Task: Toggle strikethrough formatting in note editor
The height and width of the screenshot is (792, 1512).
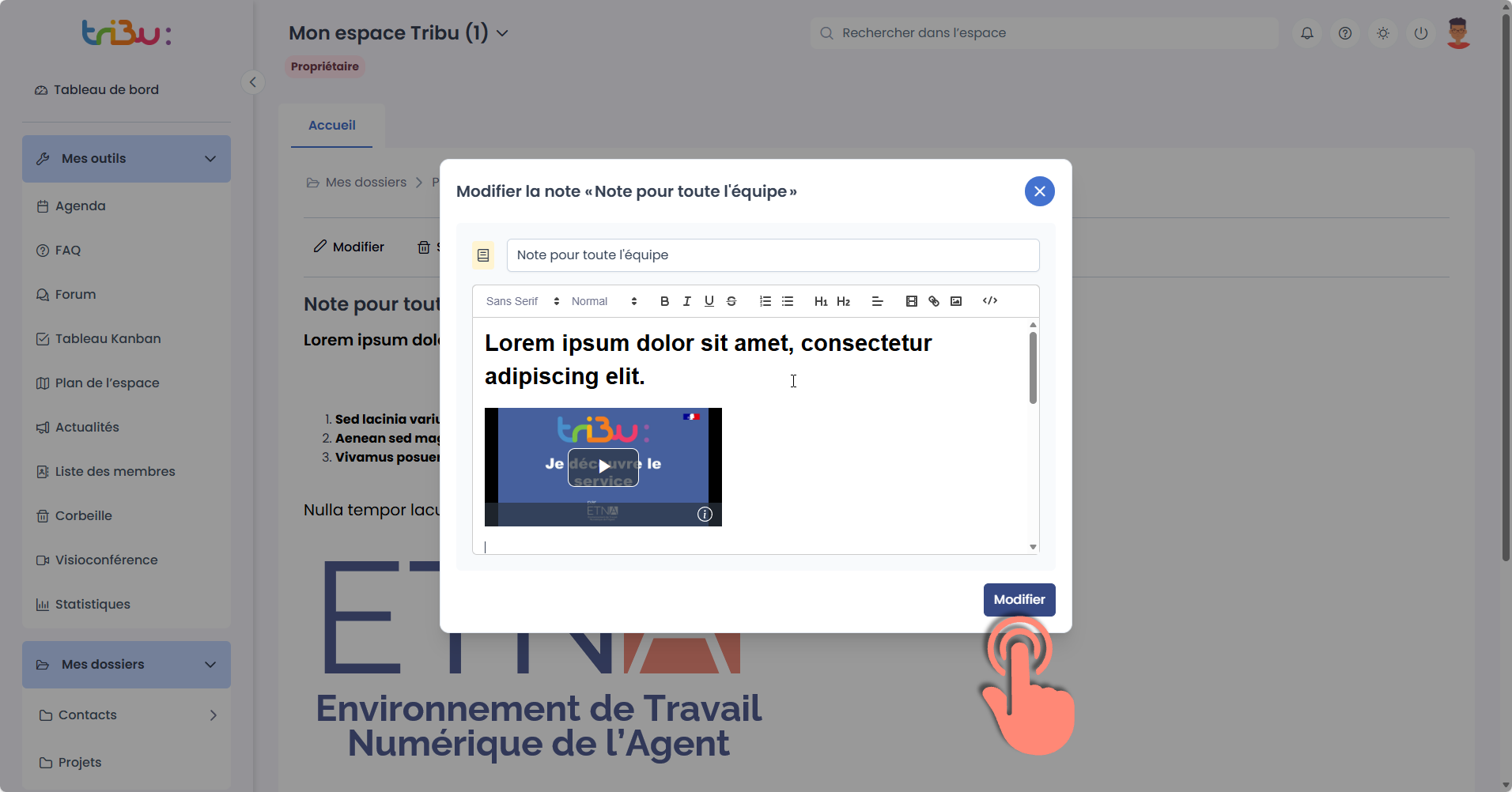Action: point(731,301)
